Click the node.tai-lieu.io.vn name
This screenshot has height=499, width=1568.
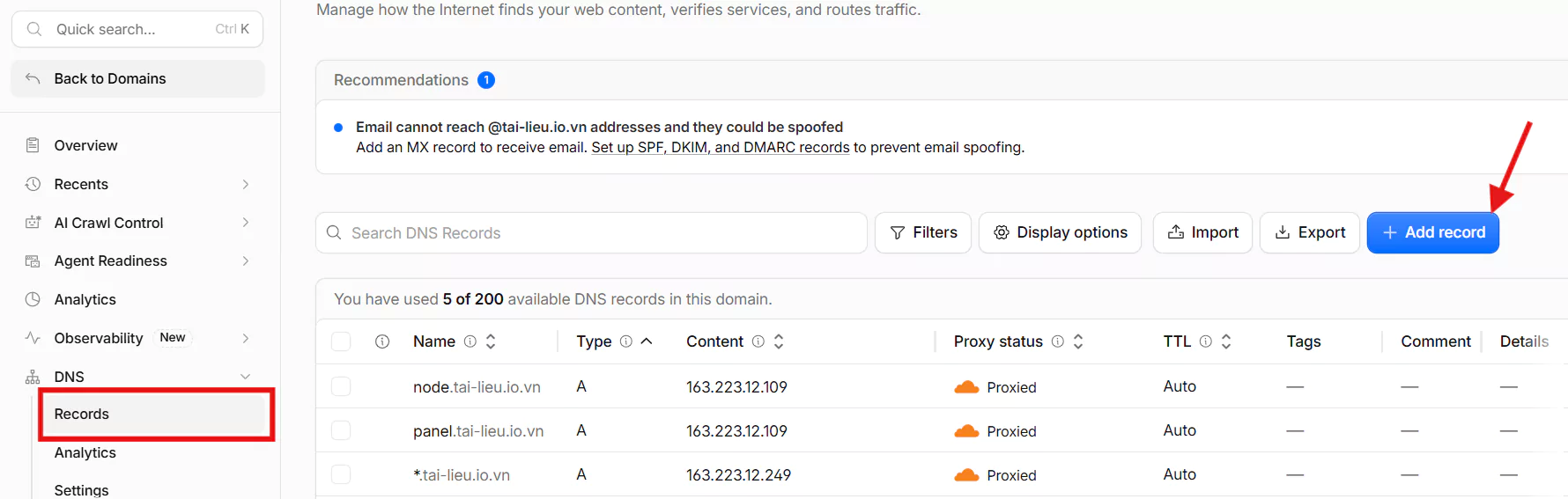[x=477, y=387]
